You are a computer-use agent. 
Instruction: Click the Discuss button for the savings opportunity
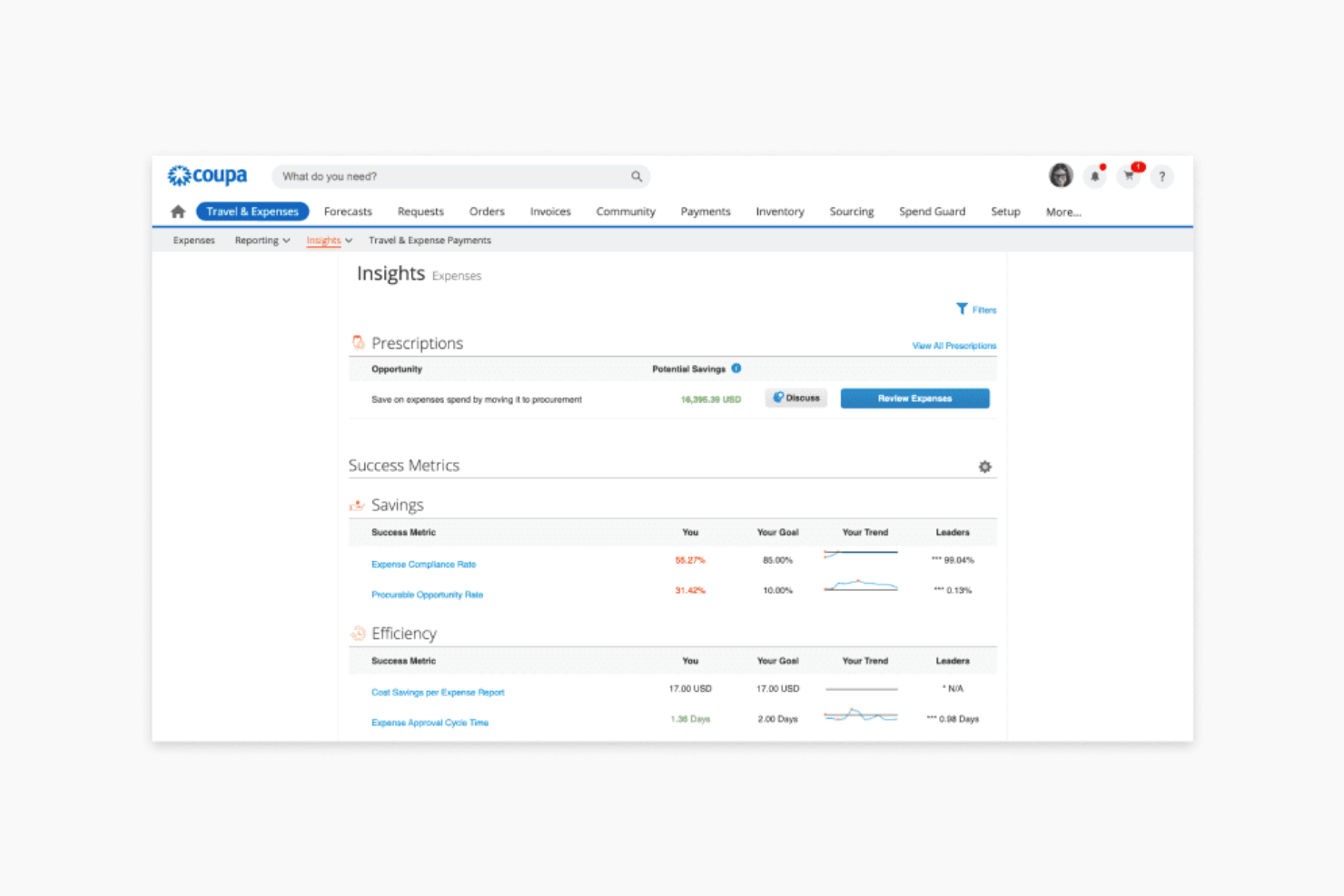[796, 398]
